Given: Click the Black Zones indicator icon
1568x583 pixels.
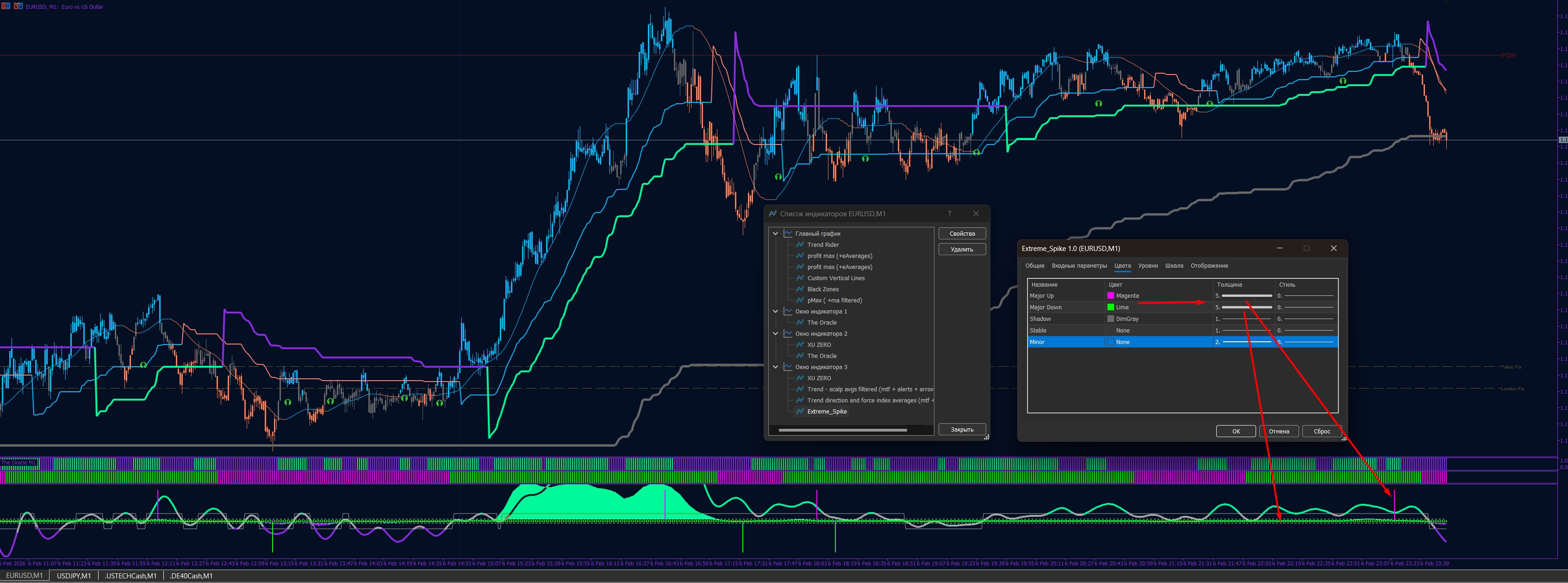Looking at the screenshot, I should tap(800, 289).
